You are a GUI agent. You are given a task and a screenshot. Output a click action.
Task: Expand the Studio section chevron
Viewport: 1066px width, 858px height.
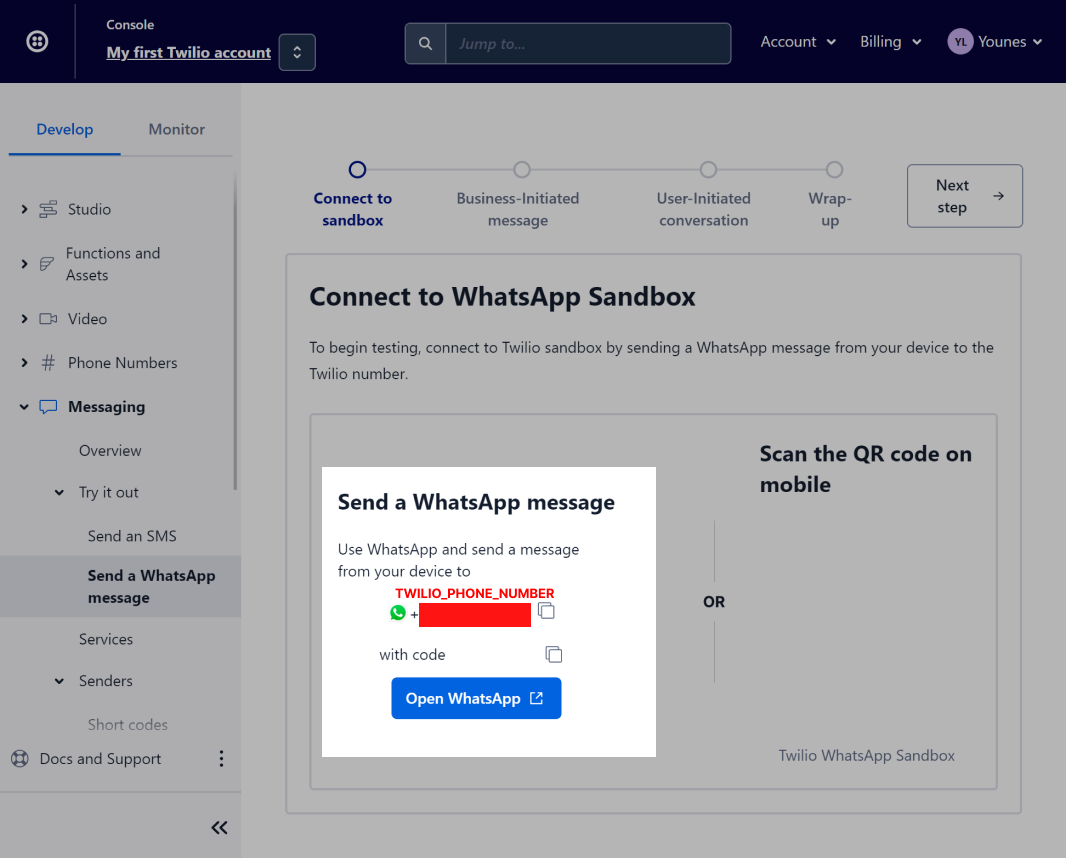(24, 209)
